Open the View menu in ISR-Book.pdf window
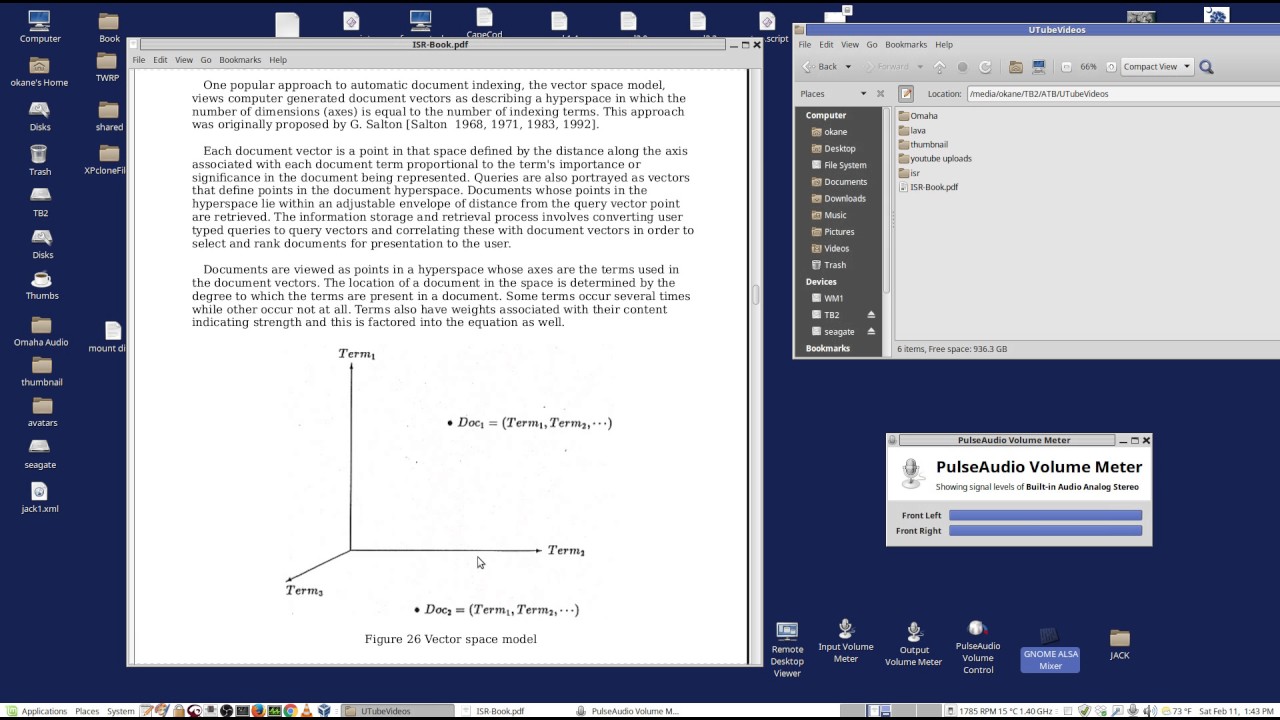The width and height of the screenshot is (1280, 720). (x=184, y=60)
